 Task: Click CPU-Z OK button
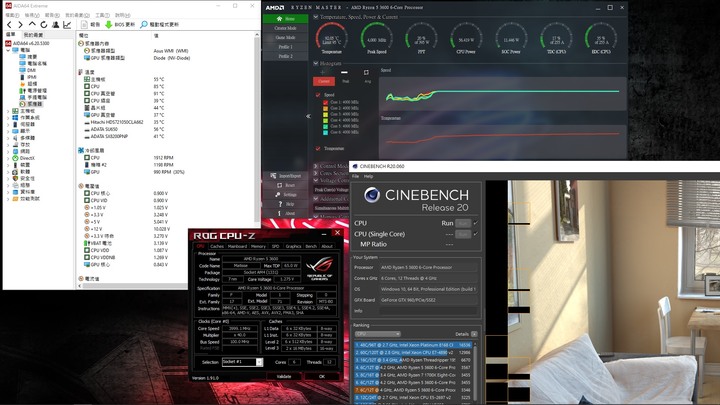[x=321, y=376]
